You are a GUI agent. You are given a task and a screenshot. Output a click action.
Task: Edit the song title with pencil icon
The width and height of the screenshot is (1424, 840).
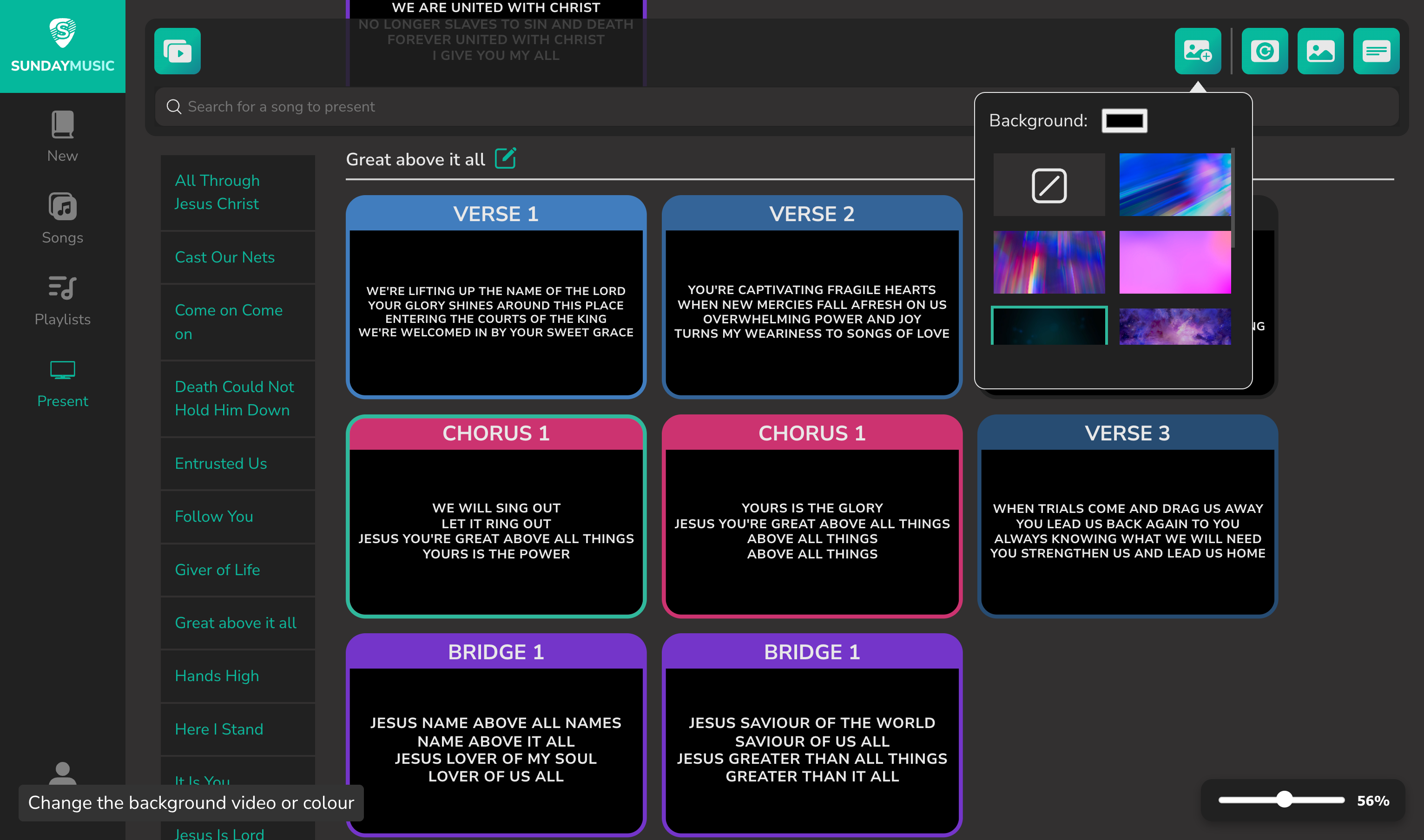pyautogui.click(x=505, y=158)
